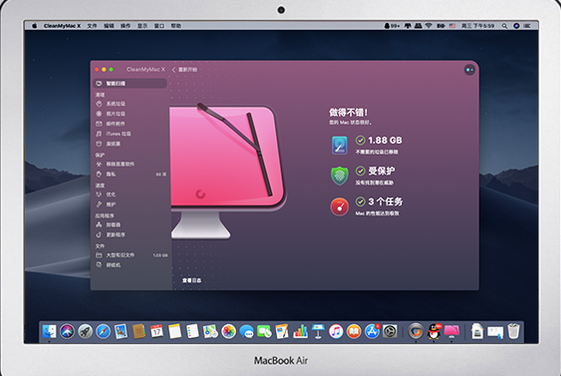
Task: Click the 1.88 GB result text
Action: coord(385,140)
